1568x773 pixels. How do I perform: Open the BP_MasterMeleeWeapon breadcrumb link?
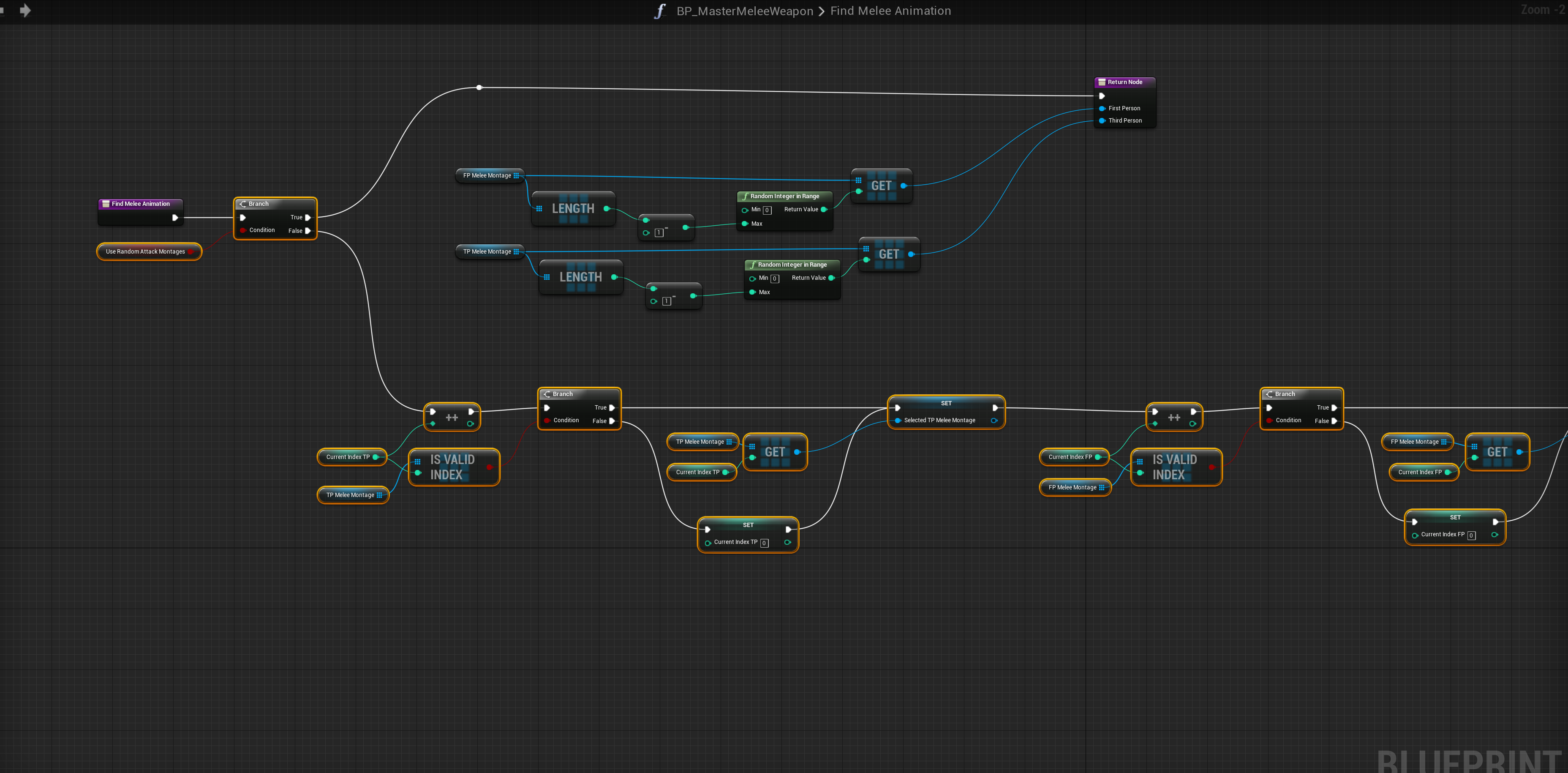click(x=744, y=11)
